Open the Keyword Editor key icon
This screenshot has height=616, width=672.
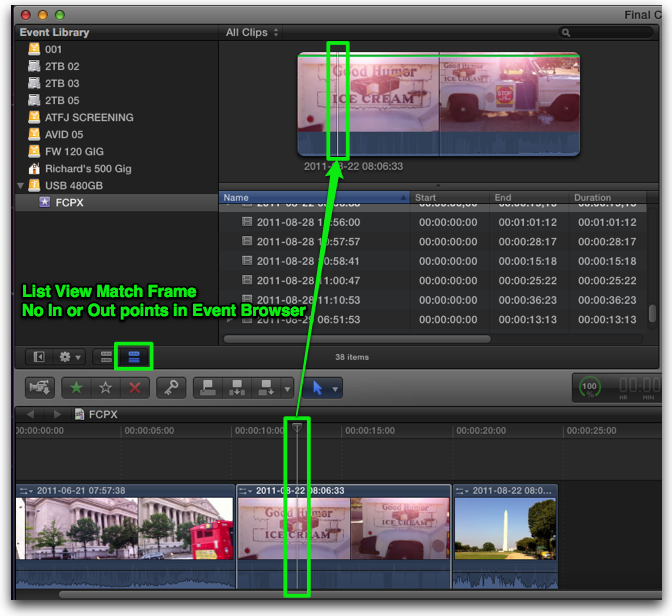click(171, 388)
